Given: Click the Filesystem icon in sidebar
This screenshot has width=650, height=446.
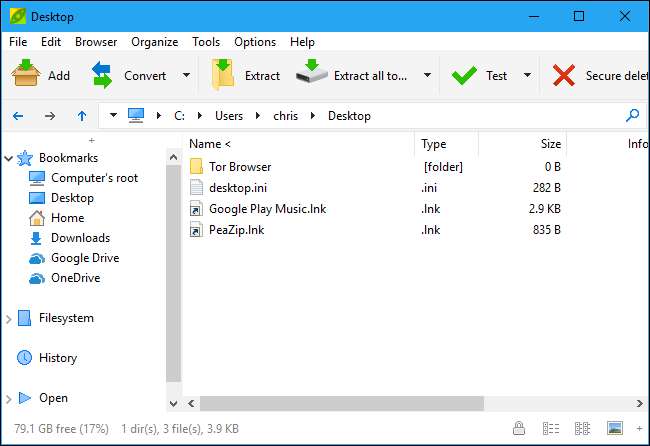Looking at the screenshot, I should tap(24, 318).
